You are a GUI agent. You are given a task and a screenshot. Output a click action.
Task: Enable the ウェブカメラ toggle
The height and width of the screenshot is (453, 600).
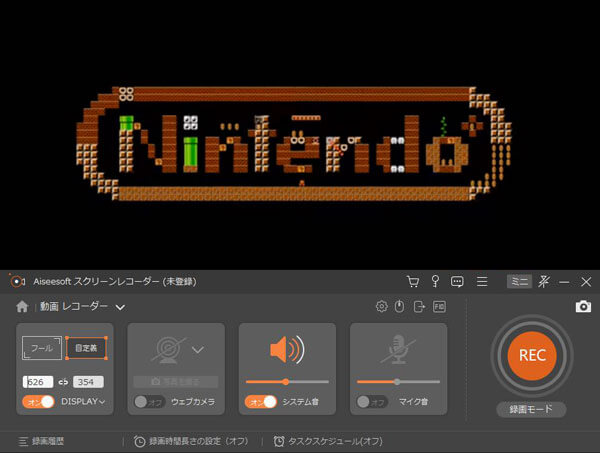coord(149,402)
